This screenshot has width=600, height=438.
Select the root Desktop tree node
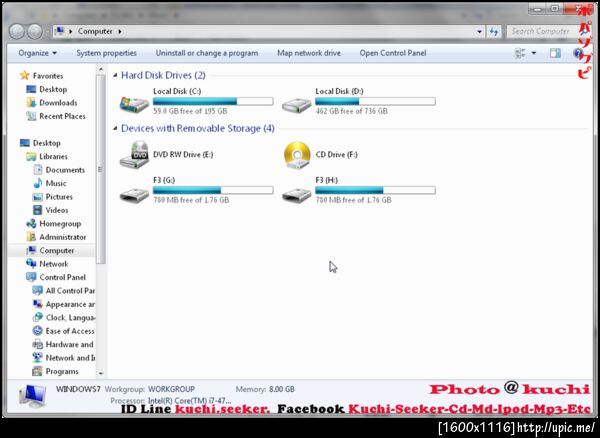(x=46, y=143)
